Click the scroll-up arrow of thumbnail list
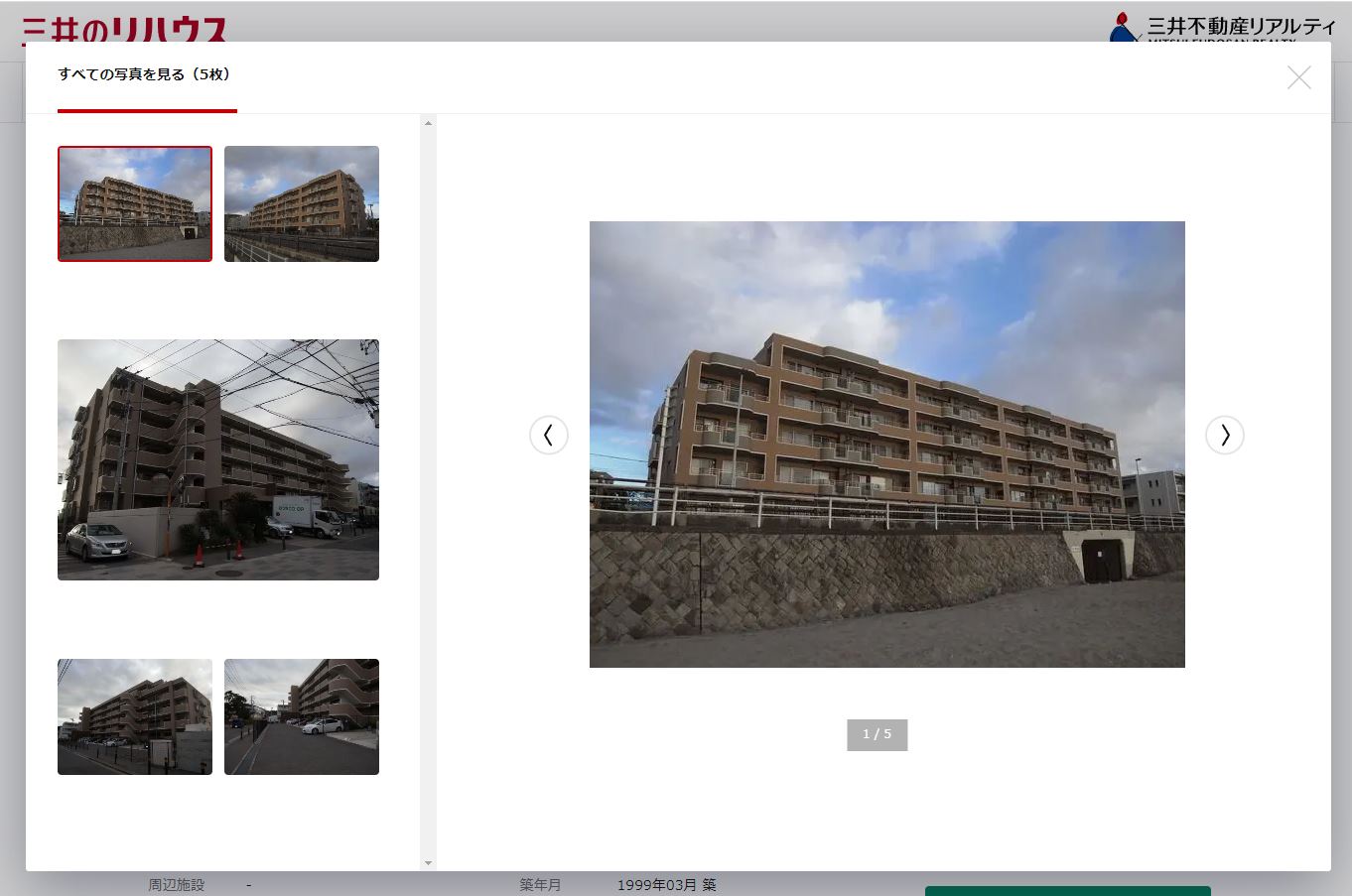The height and width of the screenshot is (896, 1352). pos(428,123)
